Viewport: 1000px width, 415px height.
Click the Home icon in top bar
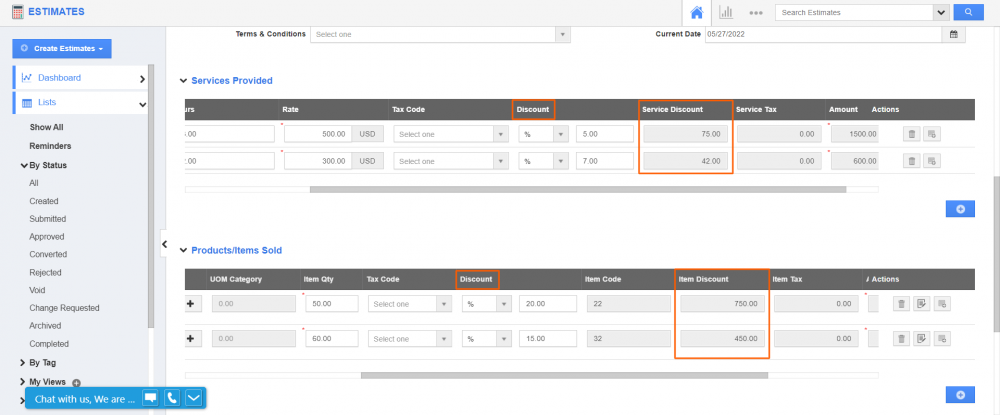pyautogui.click(x=696, y=12)
